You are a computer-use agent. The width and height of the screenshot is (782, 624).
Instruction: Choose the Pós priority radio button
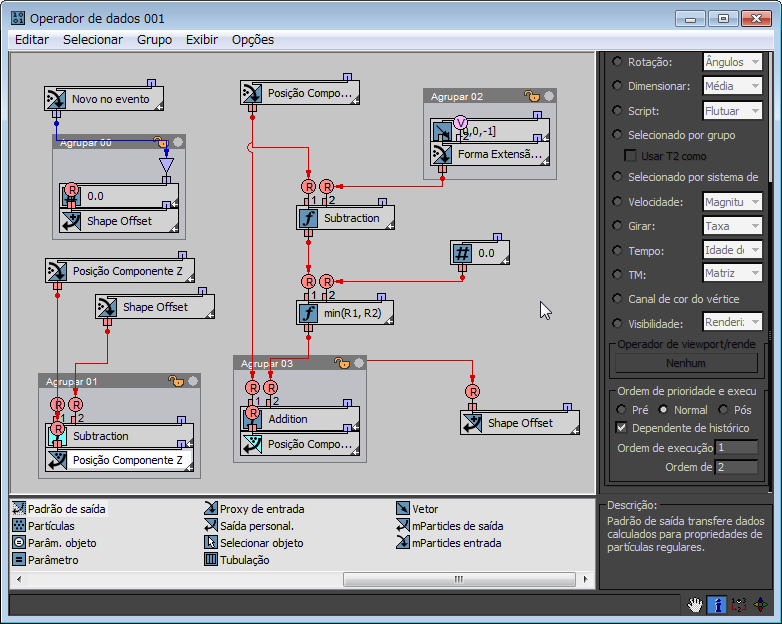click(723, 410)
